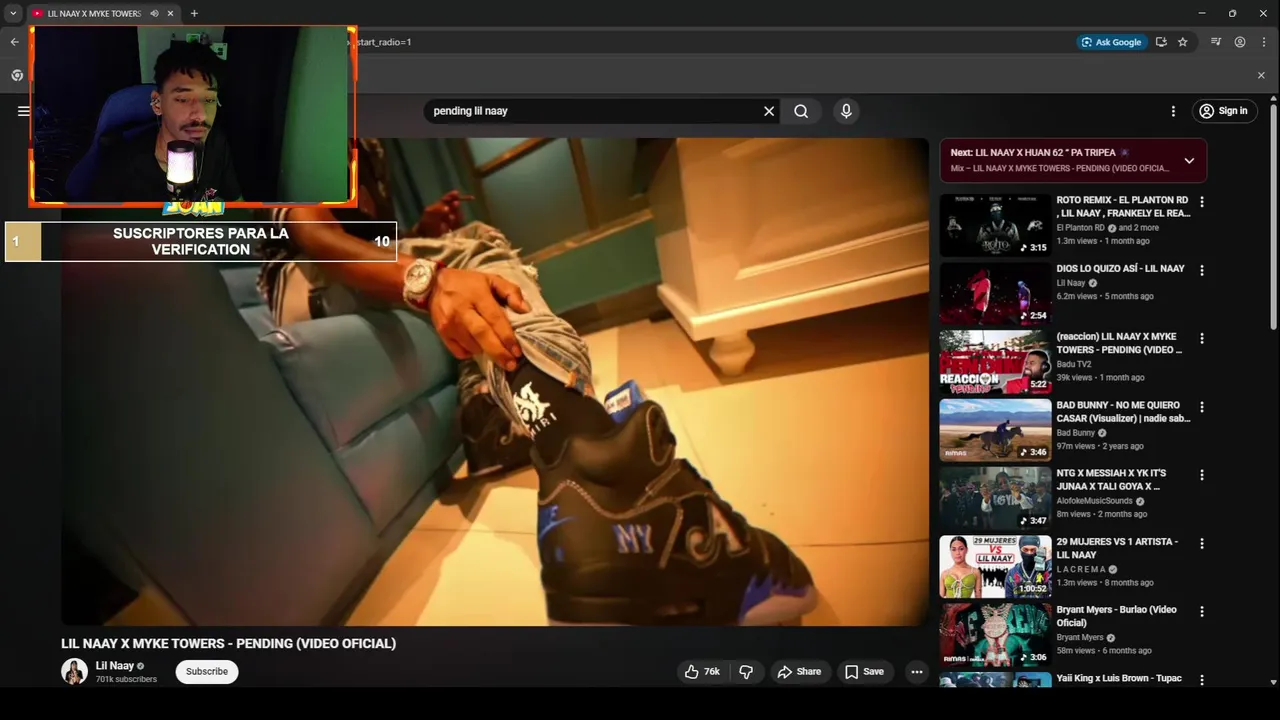The width and height of the screenshot is (1280, 720).
Task: Clear the search text with the X icon
Action: point(769,111)
